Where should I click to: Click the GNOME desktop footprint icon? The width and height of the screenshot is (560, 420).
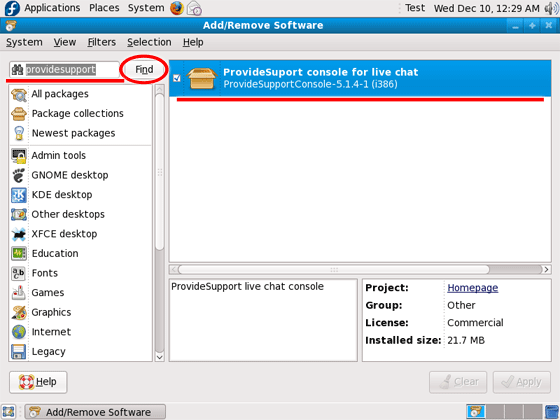click(19, 175)
